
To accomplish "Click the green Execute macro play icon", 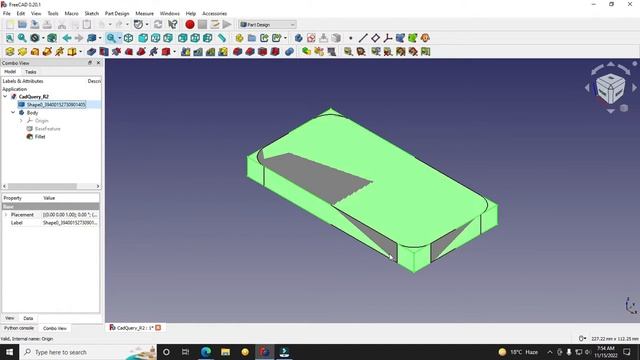I will [x=227, y=24].
